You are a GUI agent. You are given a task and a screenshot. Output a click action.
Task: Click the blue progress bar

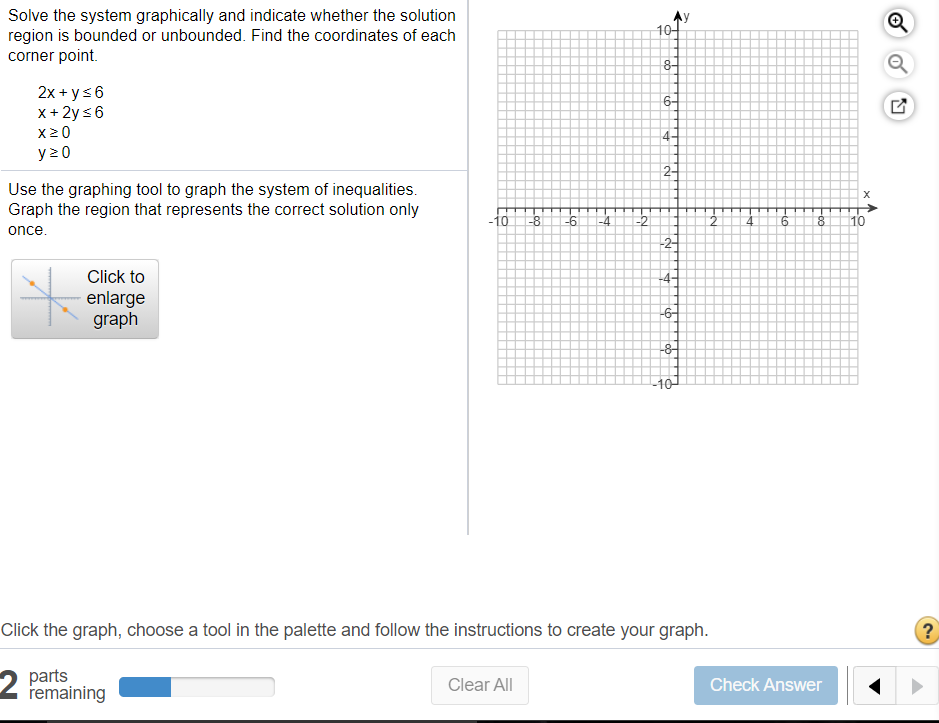click(x=145, y=687)
